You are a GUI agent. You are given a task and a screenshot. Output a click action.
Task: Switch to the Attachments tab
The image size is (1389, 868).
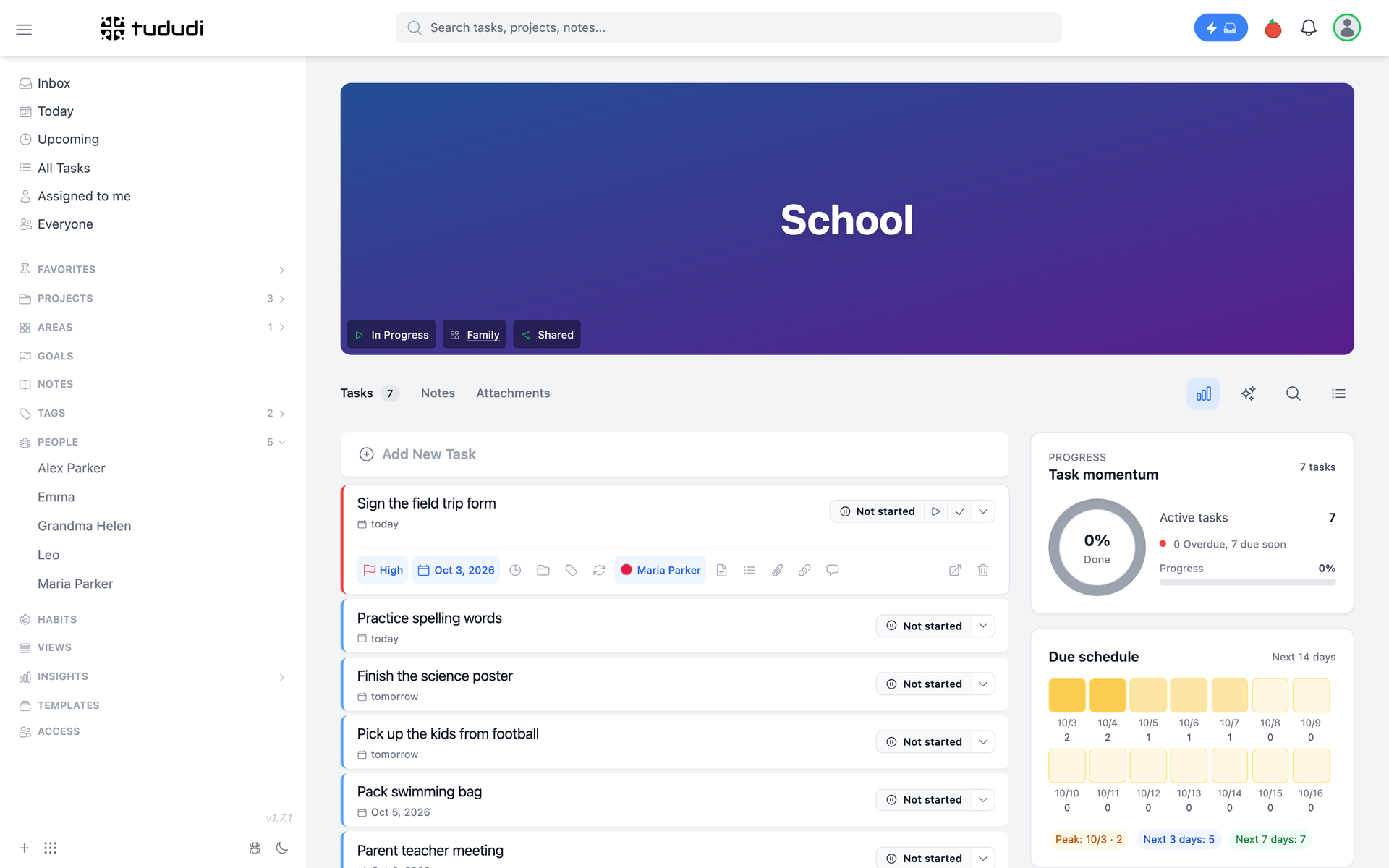click(513, 393)
